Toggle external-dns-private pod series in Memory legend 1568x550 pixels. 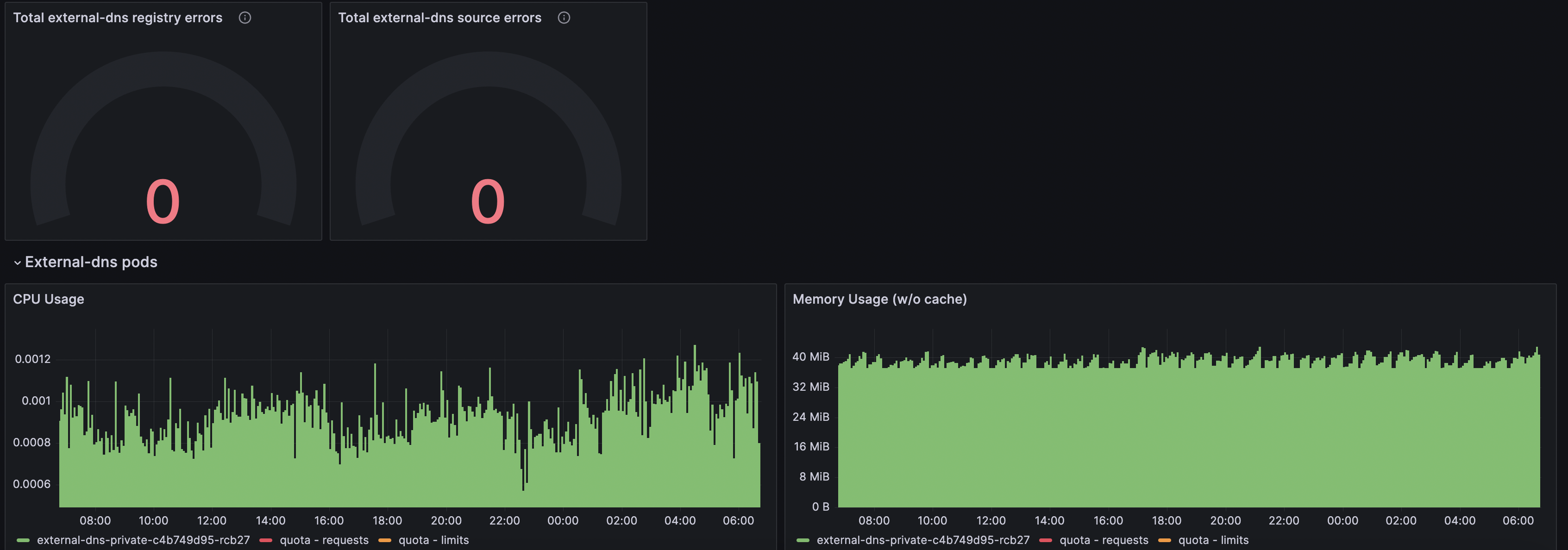pyautogui.click(x=923, y=540)
